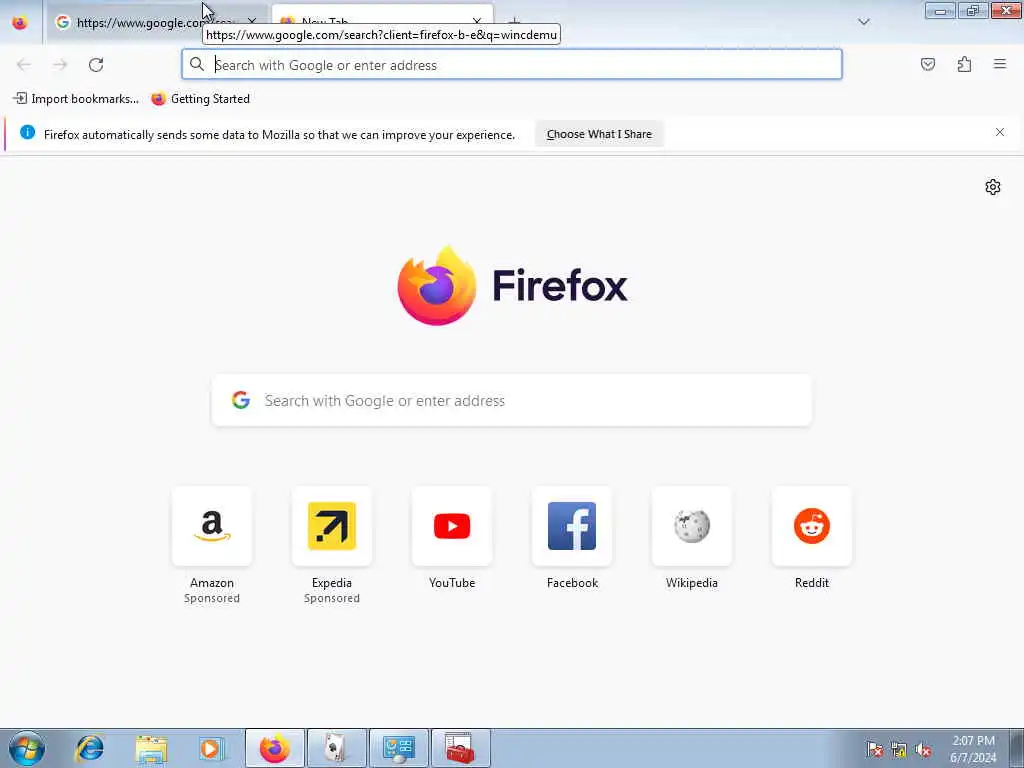Open the Firefox hamburger application menu

1000,64
